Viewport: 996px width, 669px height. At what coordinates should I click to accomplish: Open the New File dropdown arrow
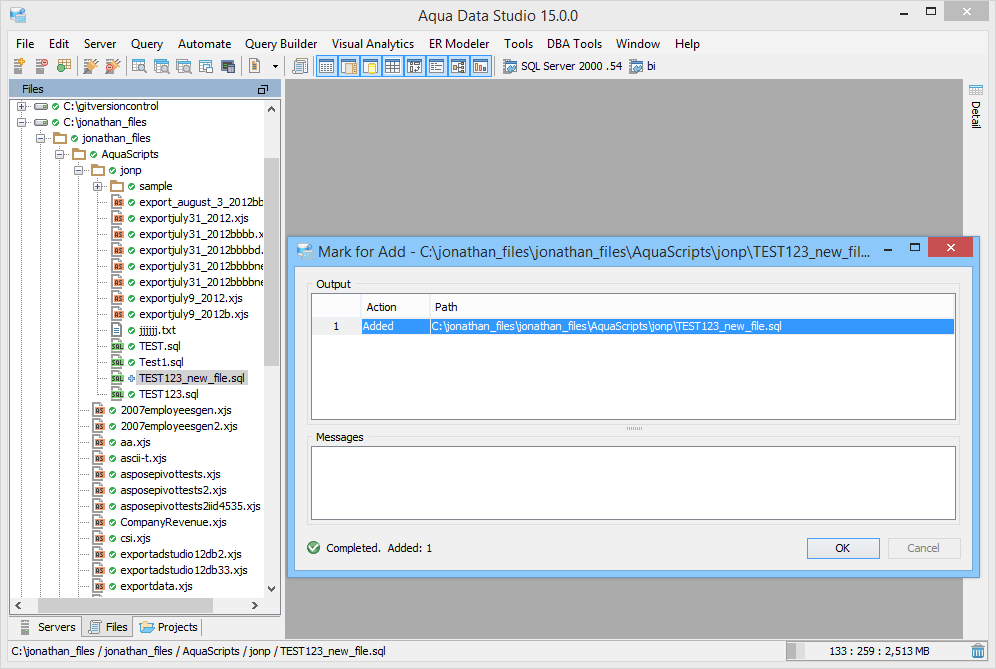275,66
